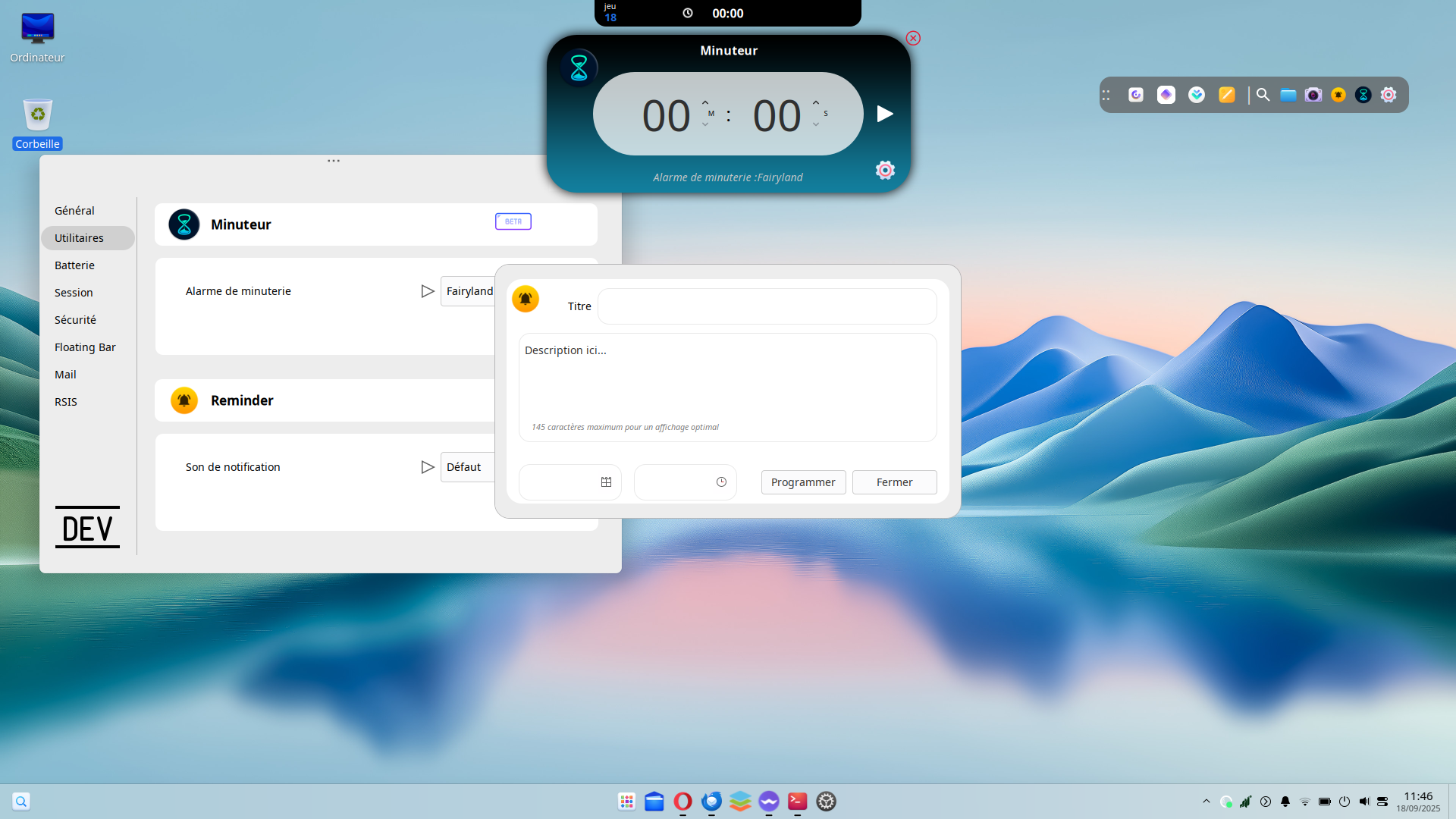1456x819 pixels.
Task: Preview Son de notification sound
Action: [428, 467]
